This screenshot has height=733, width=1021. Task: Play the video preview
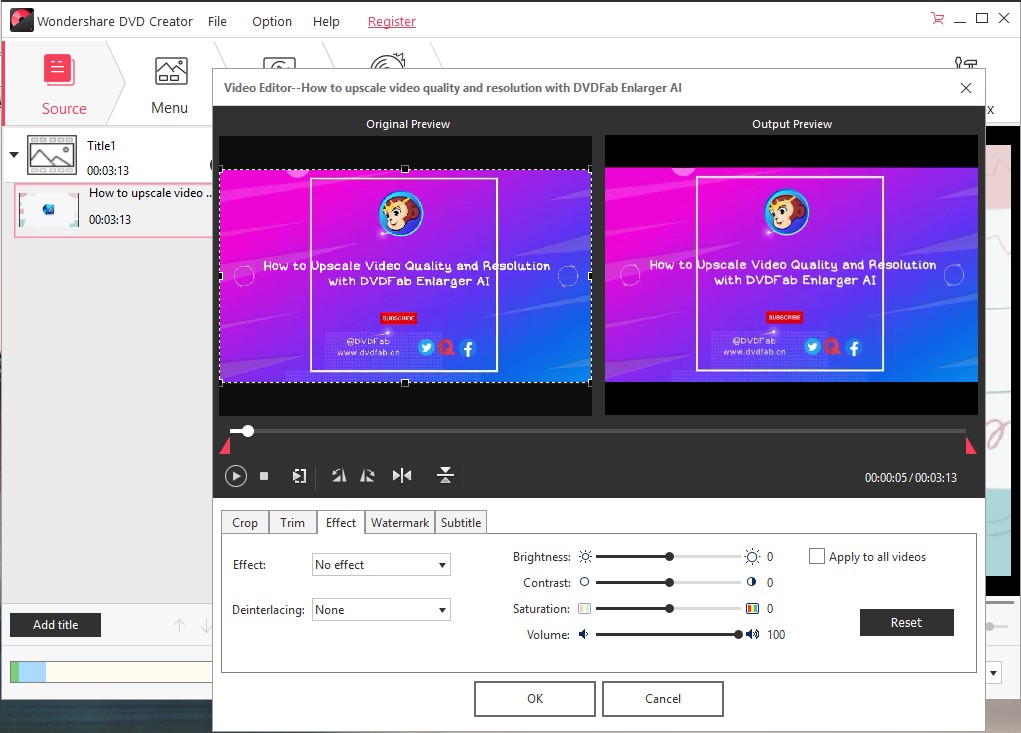tap(236, 476)
